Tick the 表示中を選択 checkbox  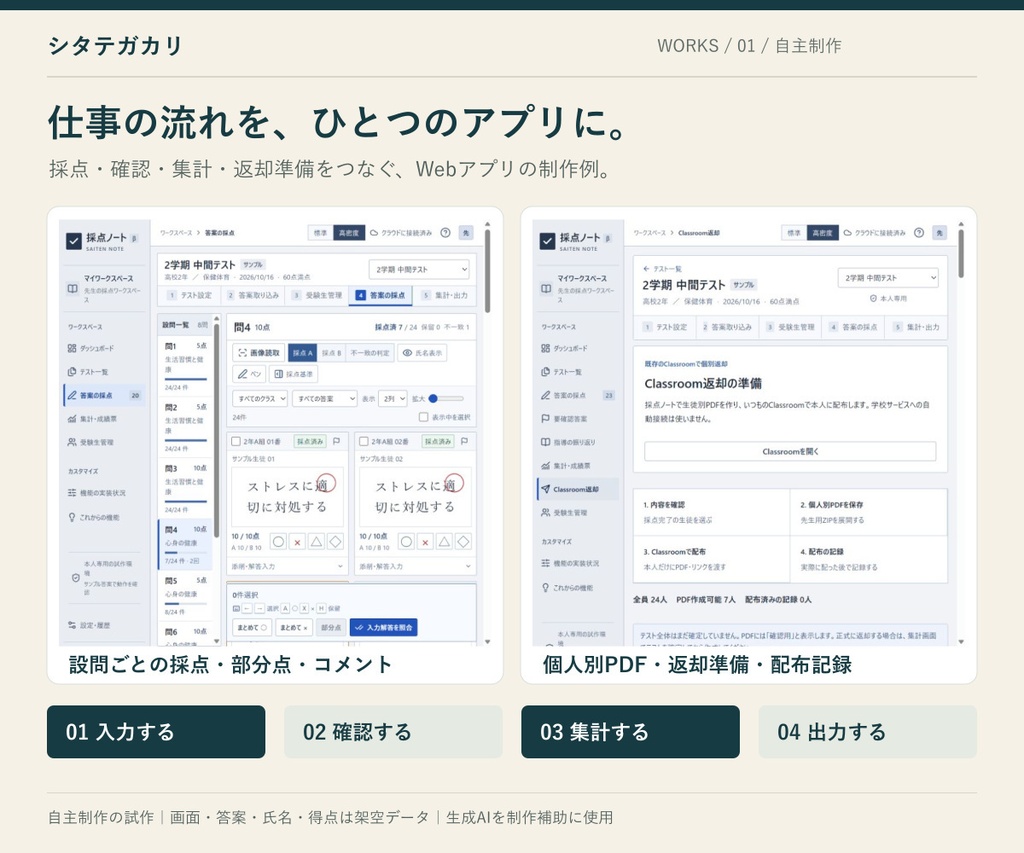tap(423, 417)
